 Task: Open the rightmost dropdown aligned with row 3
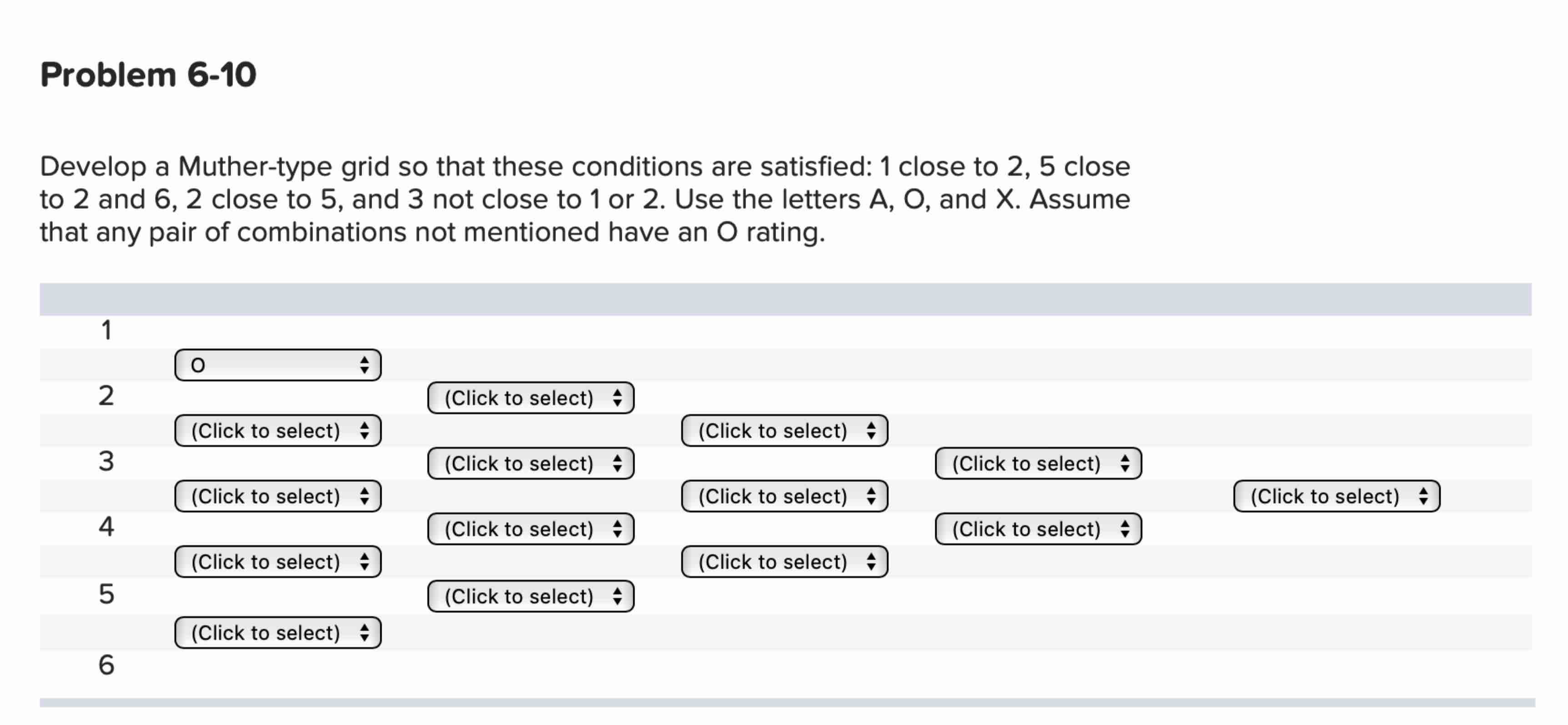point(1038,464)
